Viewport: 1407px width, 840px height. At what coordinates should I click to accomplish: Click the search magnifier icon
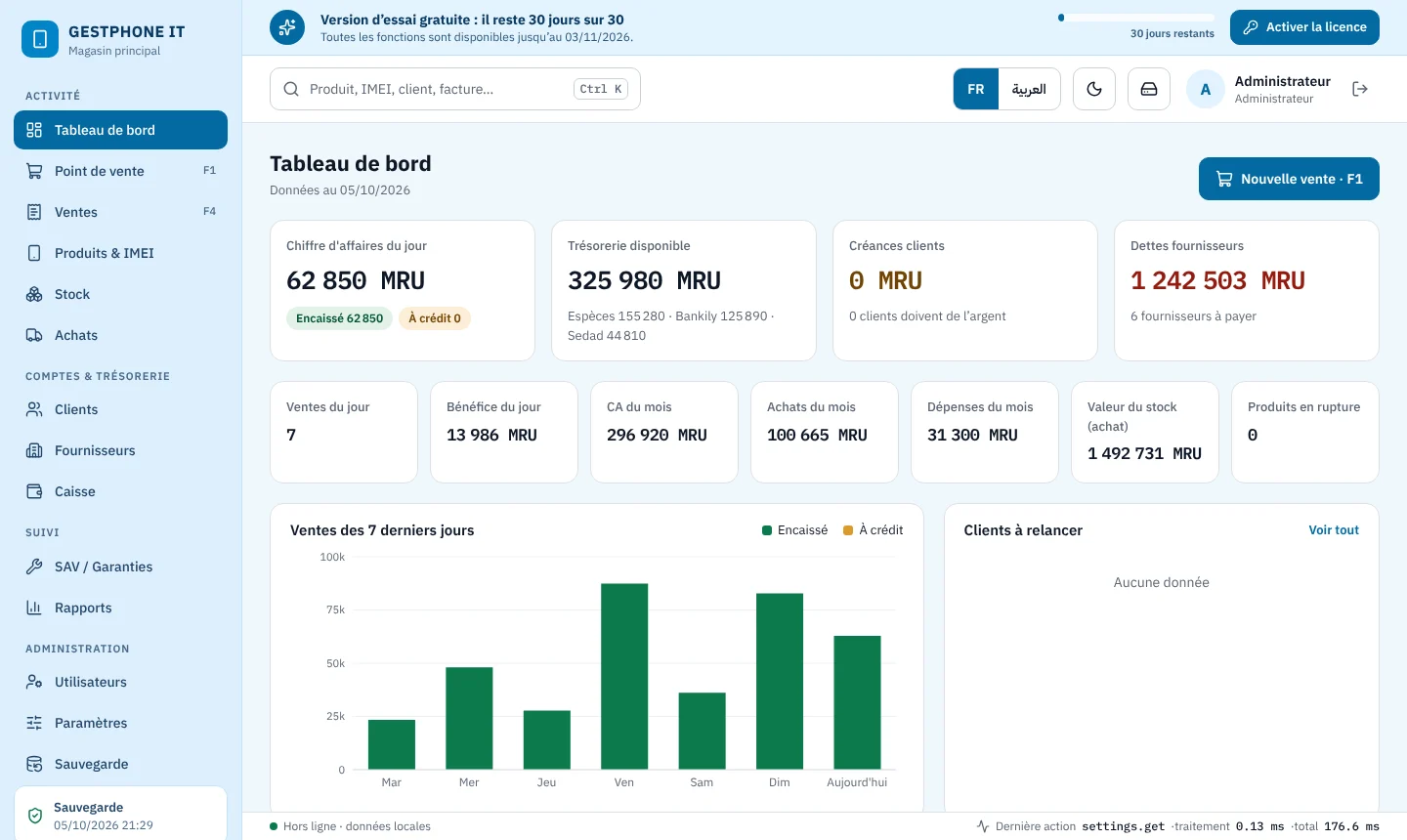tap(291, 89)
